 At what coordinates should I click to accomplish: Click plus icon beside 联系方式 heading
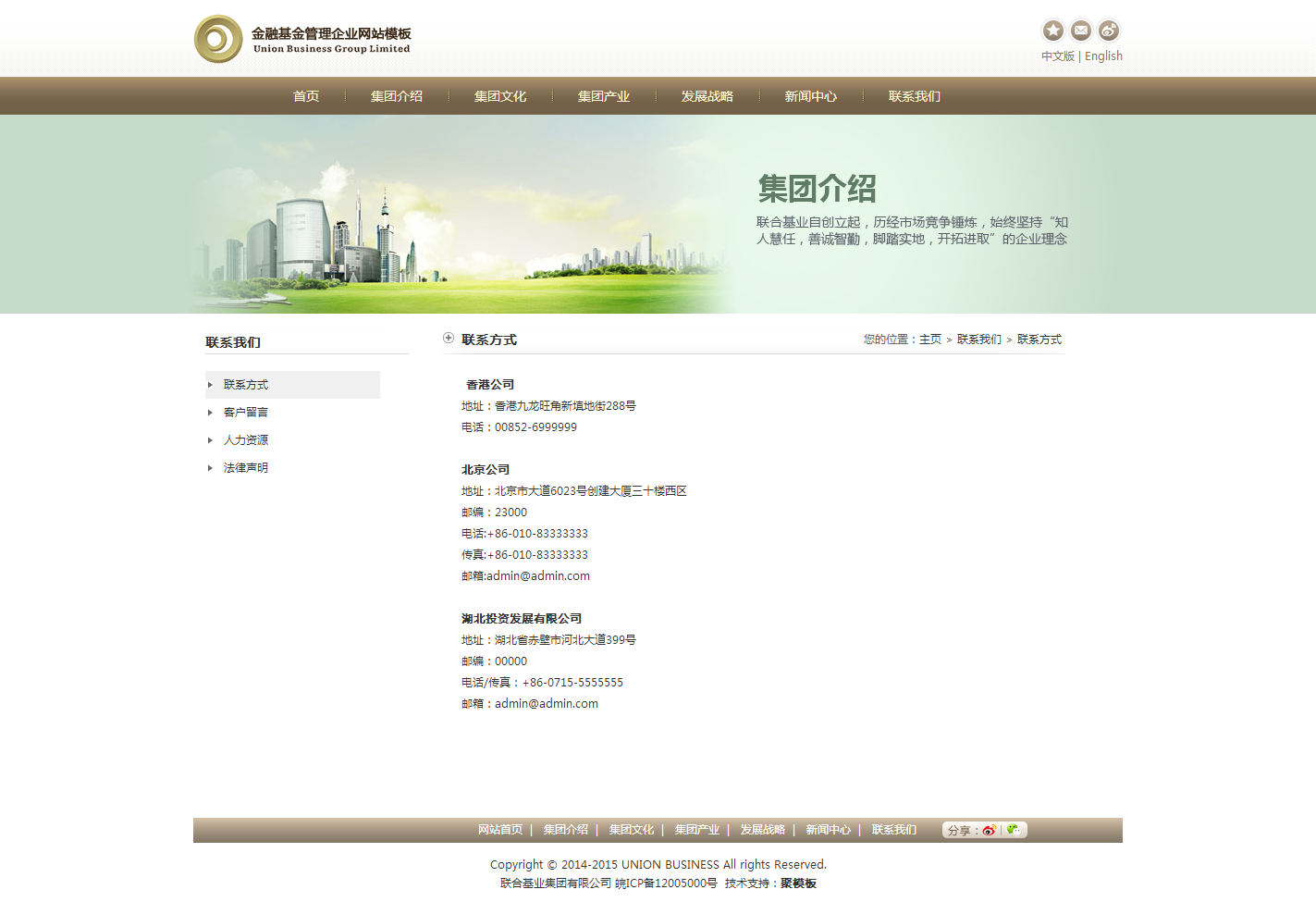pos(449,339)
